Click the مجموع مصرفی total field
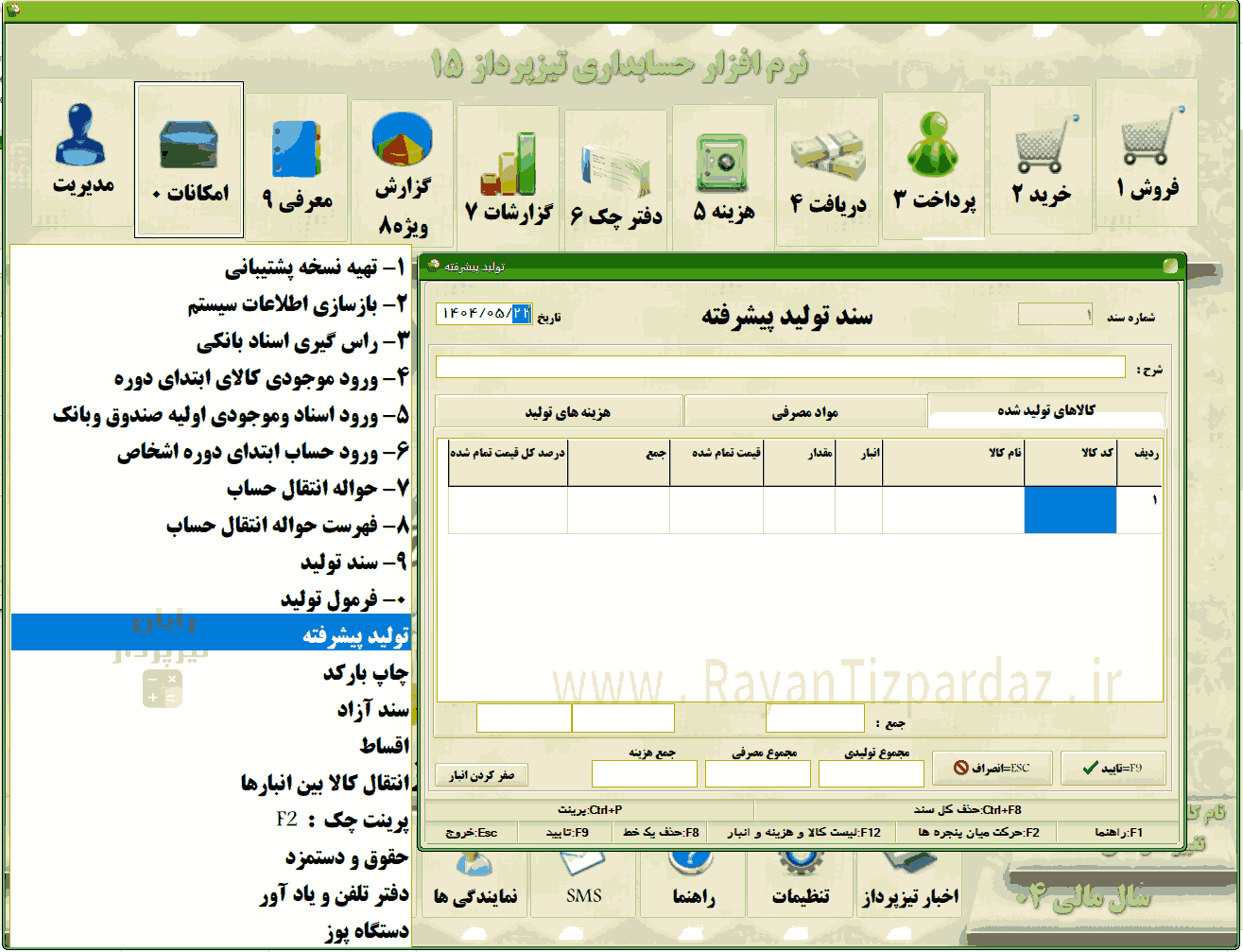The width and height of the screenshot is (1243, 952). coord(758,773)
